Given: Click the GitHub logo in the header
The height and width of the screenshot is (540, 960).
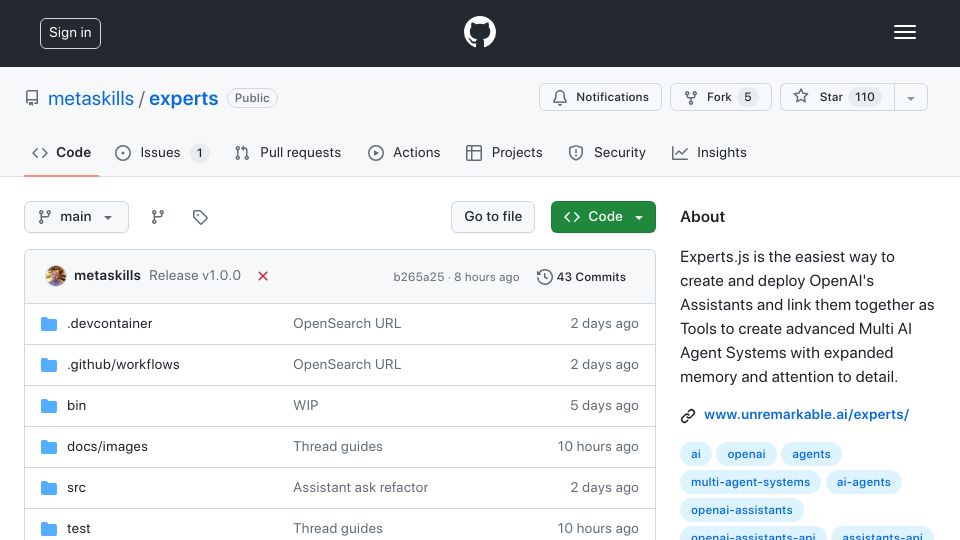Looking at the screenshot, I should [x=479, y=32].
